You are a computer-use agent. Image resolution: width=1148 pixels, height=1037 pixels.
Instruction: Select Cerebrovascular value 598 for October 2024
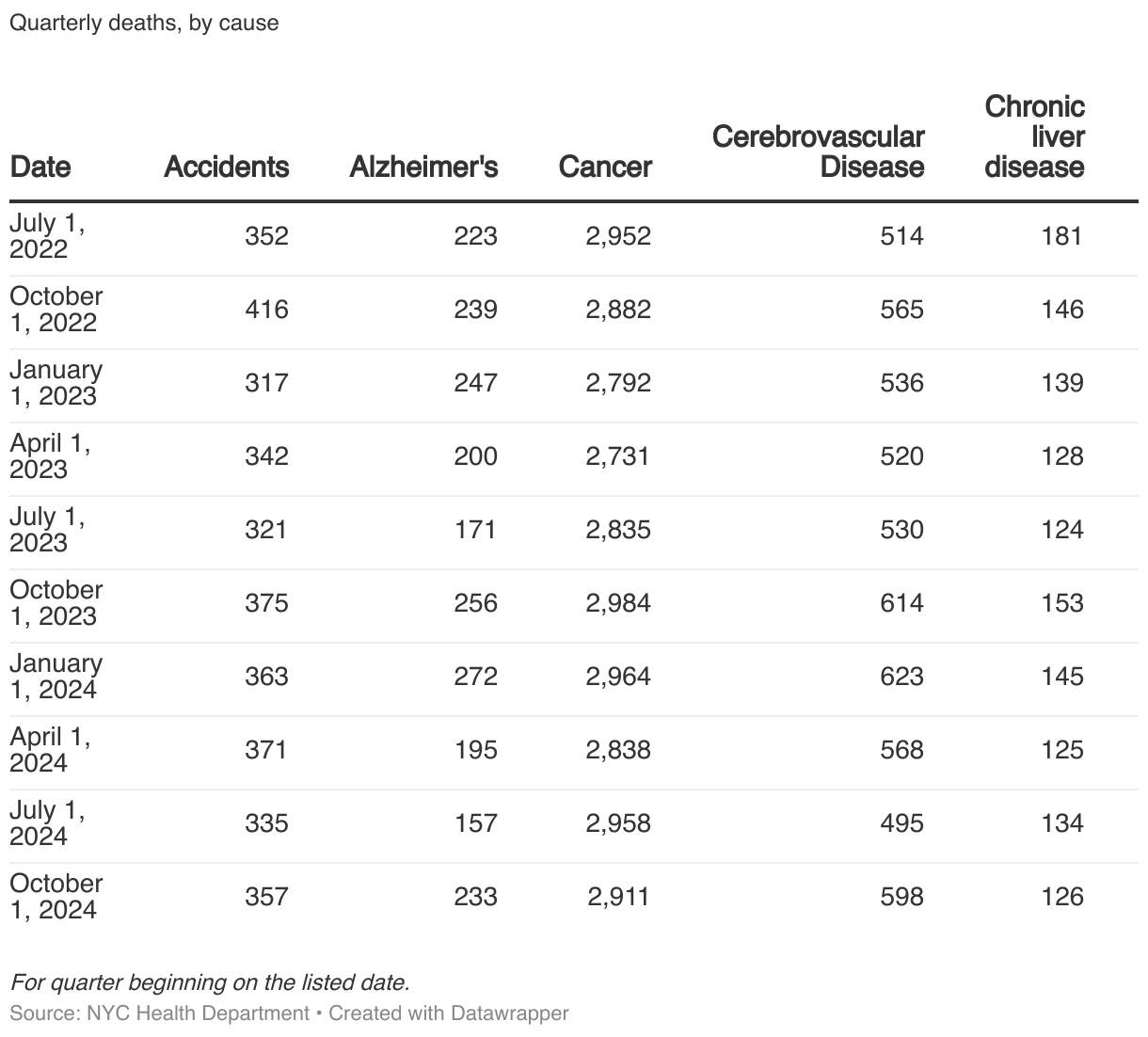[901, 897]
